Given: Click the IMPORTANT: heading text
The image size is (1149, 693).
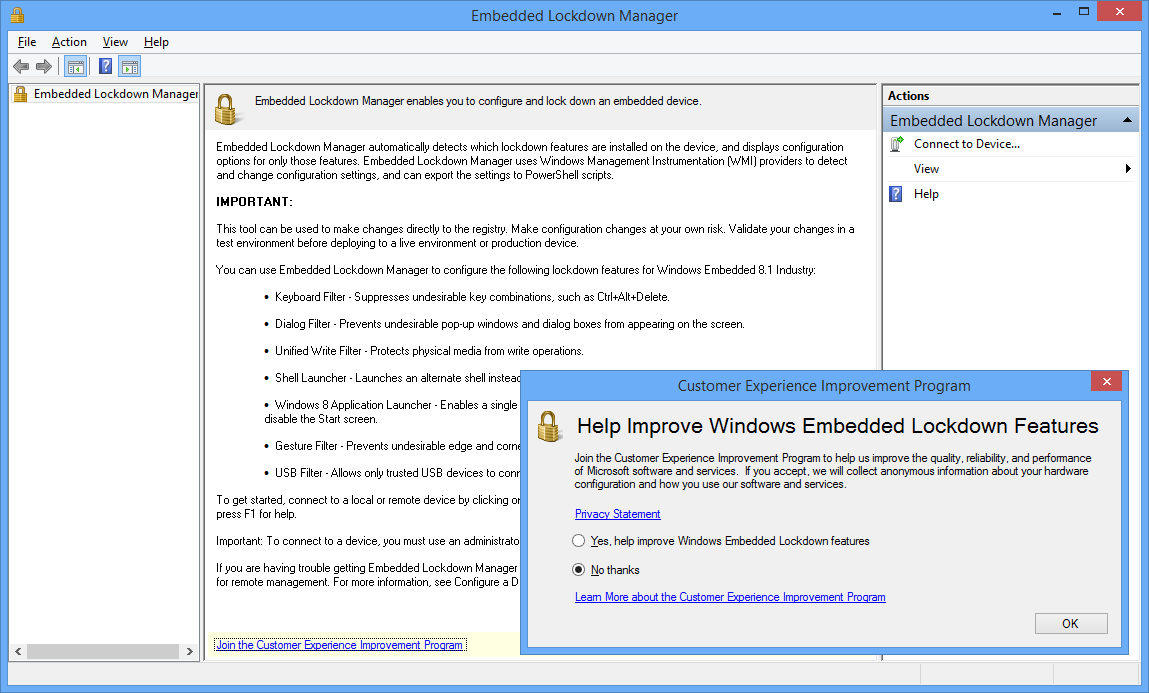Looking at the screenshot, I should coord(254,202).
